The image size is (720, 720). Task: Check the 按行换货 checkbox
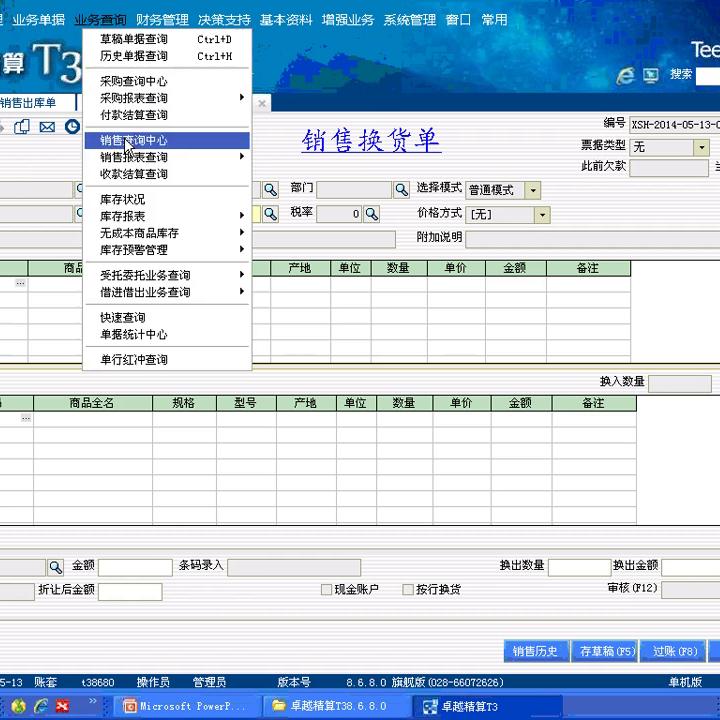(408, 589)
